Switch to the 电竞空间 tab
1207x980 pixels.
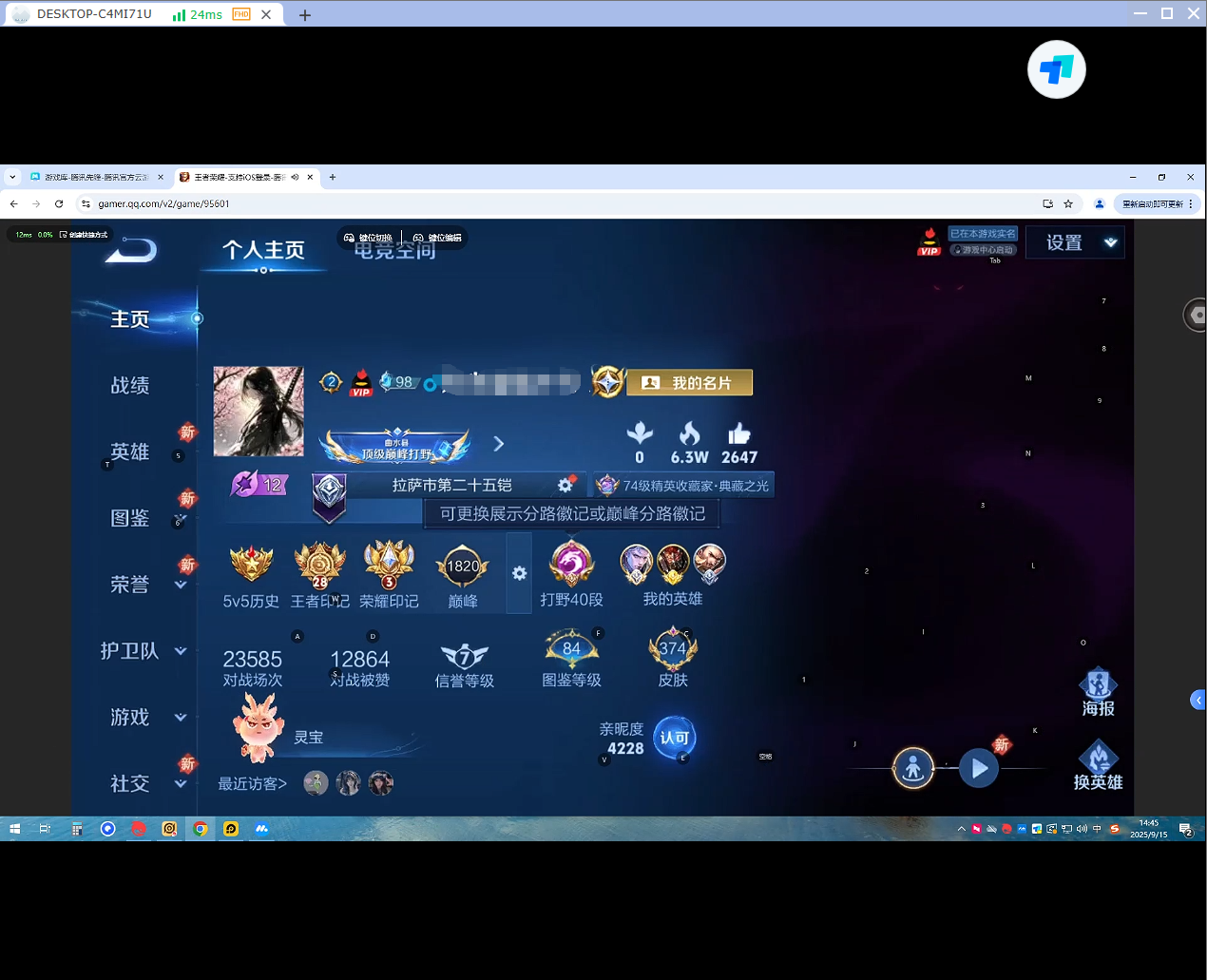(x=395, y=252)
